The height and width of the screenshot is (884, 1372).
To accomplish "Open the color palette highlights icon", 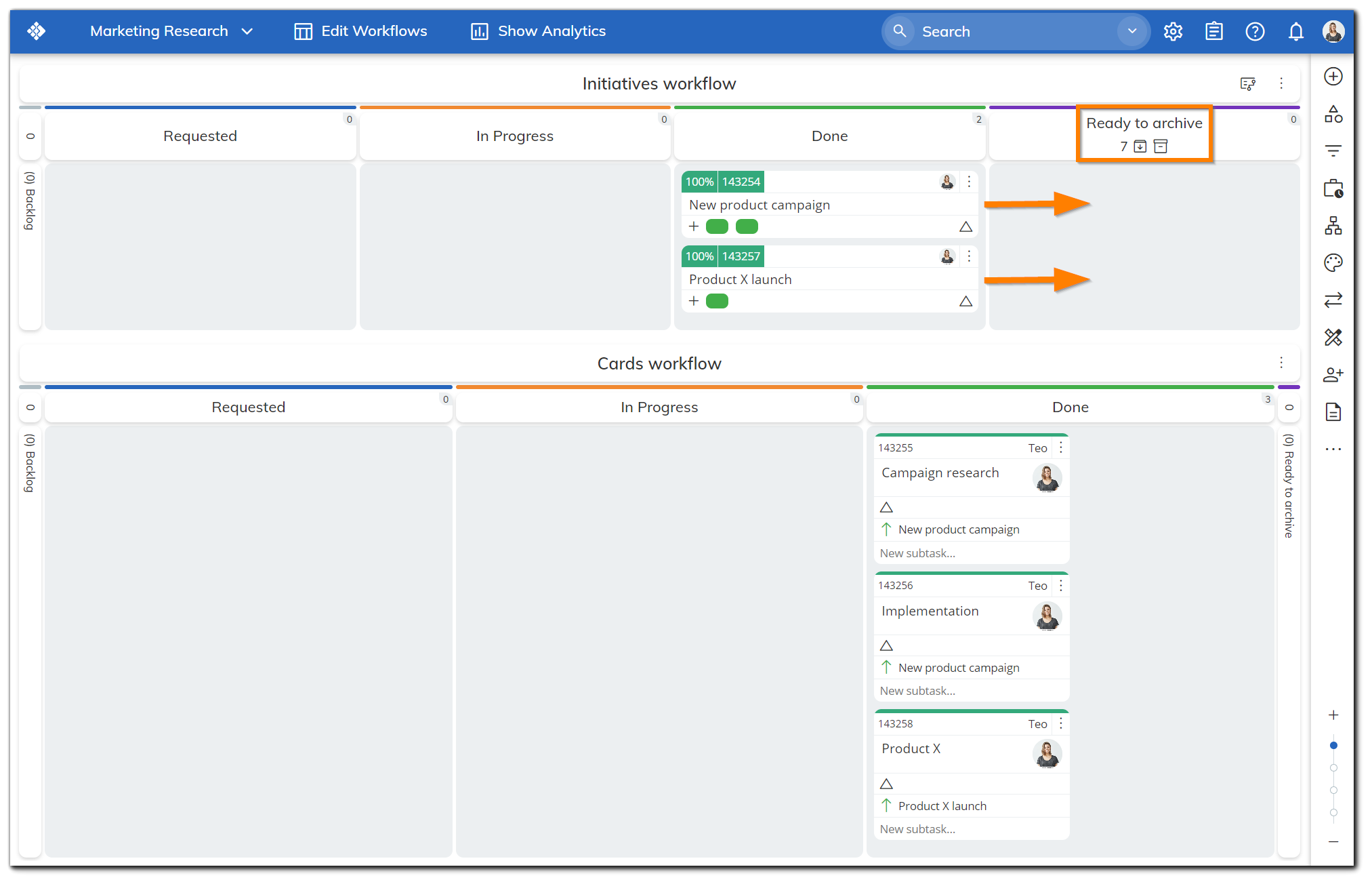I will click(1333, 263).
